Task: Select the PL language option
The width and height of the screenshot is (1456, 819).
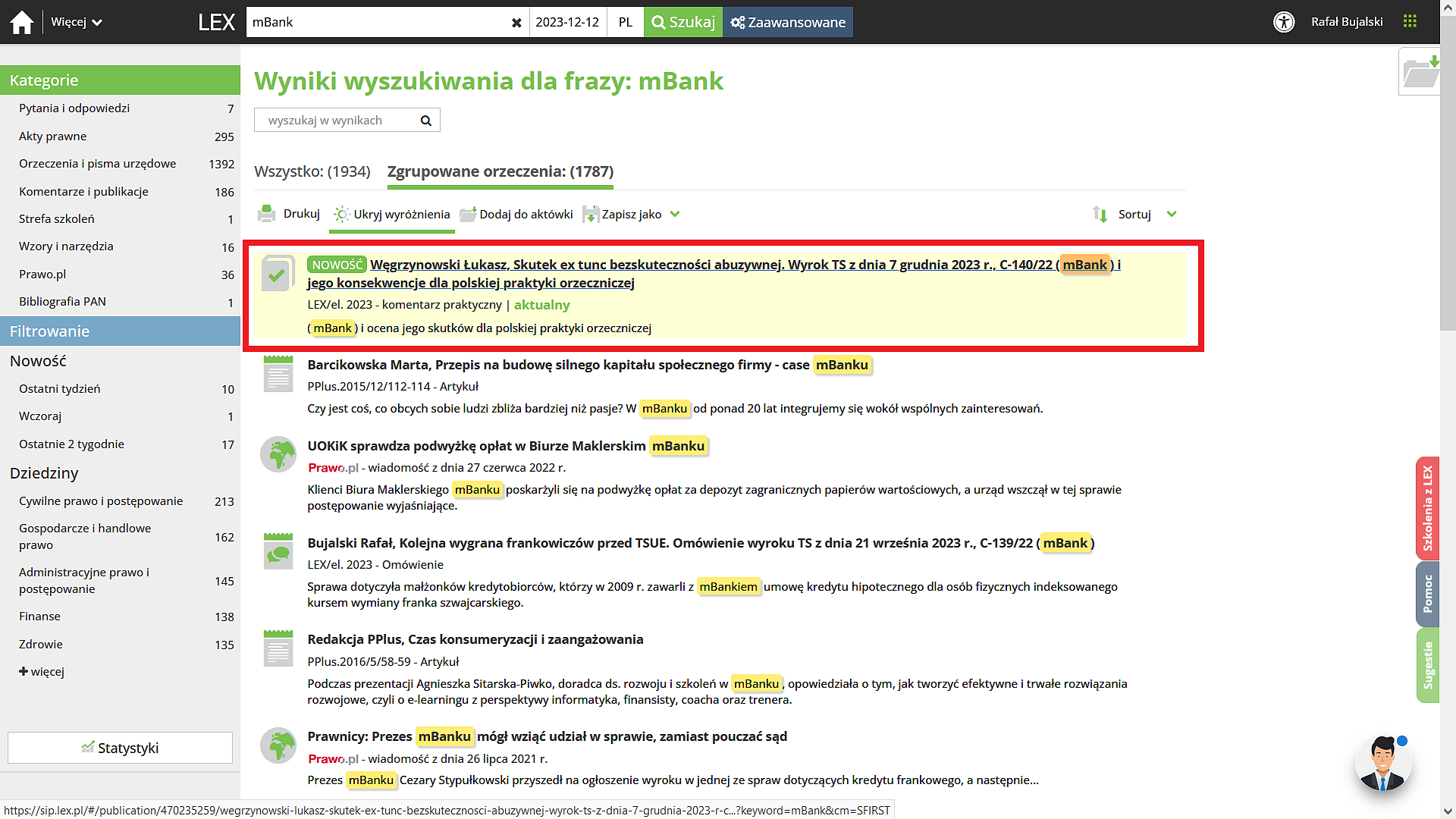Action: (625, 22)
